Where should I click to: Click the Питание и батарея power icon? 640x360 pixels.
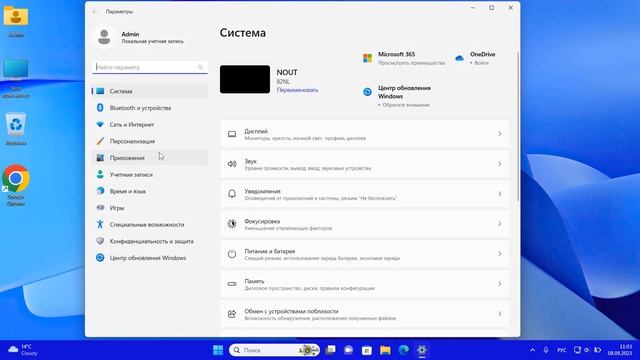[x=232, y=254]
